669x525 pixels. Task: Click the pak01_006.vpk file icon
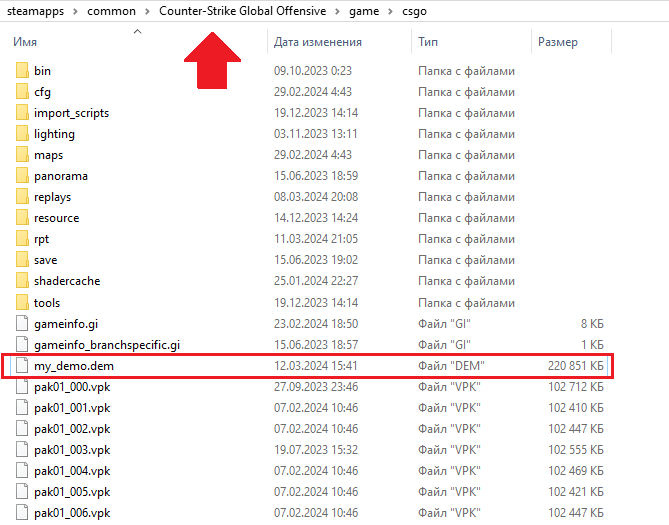click(22, 513)
